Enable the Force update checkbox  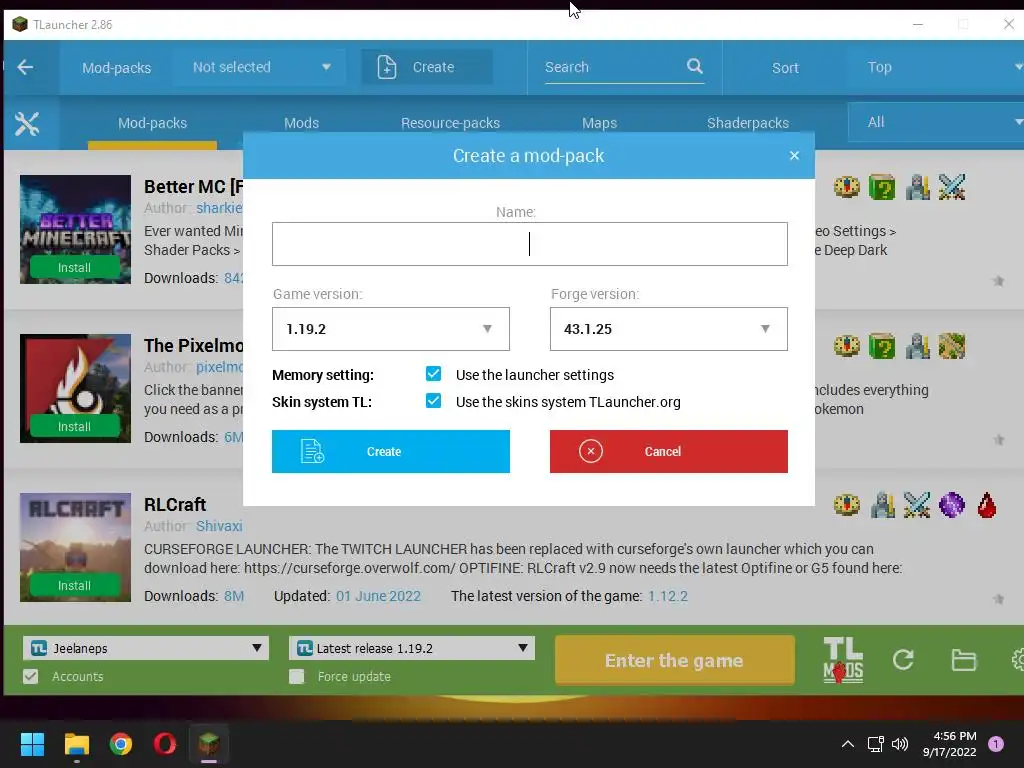296,677
